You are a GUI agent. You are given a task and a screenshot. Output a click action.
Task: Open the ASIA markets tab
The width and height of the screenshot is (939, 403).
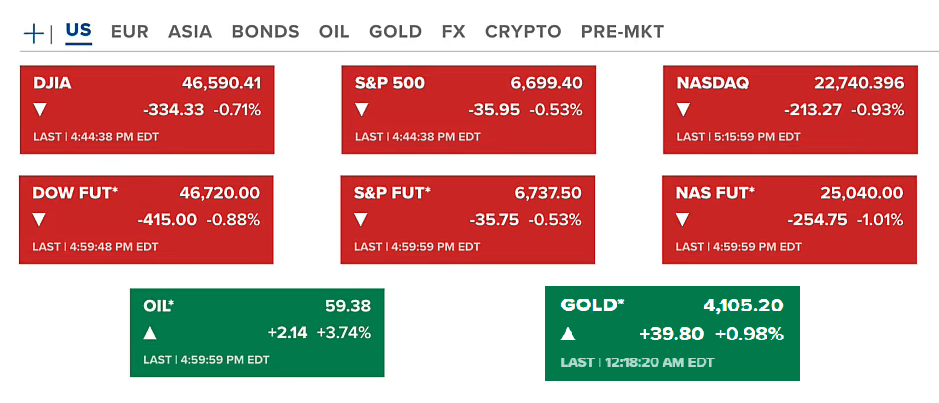click(x=190, y=31)
